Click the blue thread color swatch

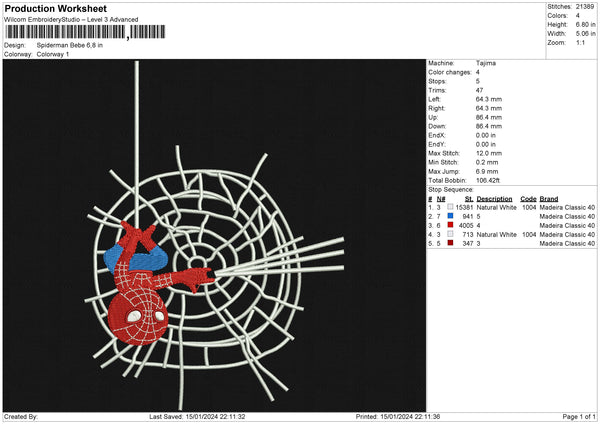tap(450, 216)
